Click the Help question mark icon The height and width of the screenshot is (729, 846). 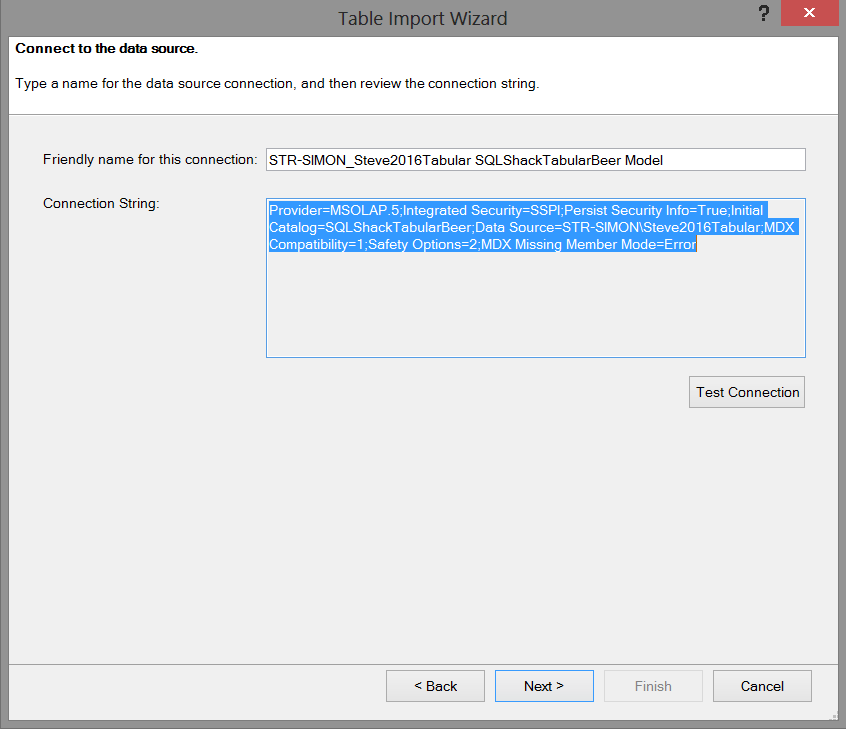(x=764, y=14)
